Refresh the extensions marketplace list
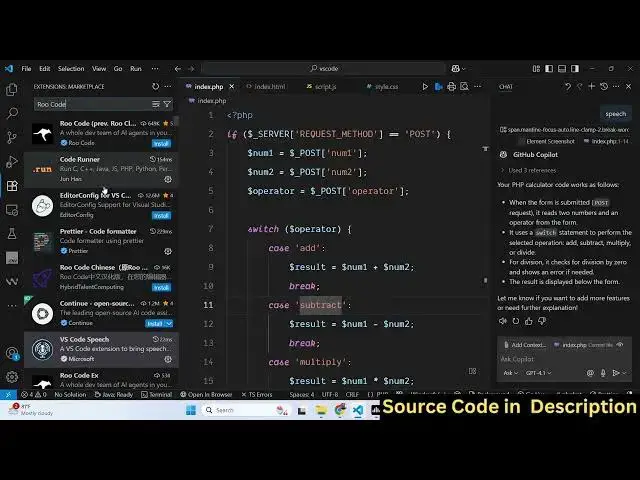Screen dimensions: 640x480 156,87
